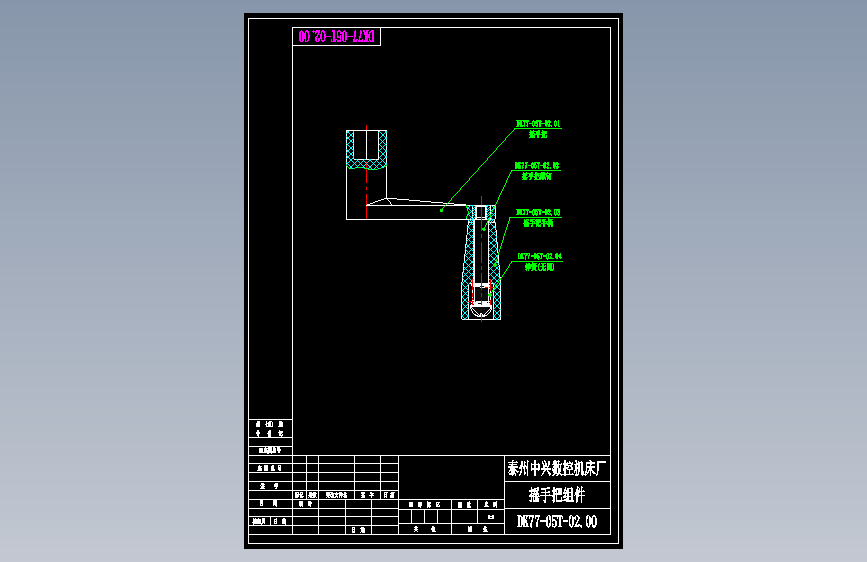Click the hatched crank hub section drawing
867x562 pixels.
point(366,149)
